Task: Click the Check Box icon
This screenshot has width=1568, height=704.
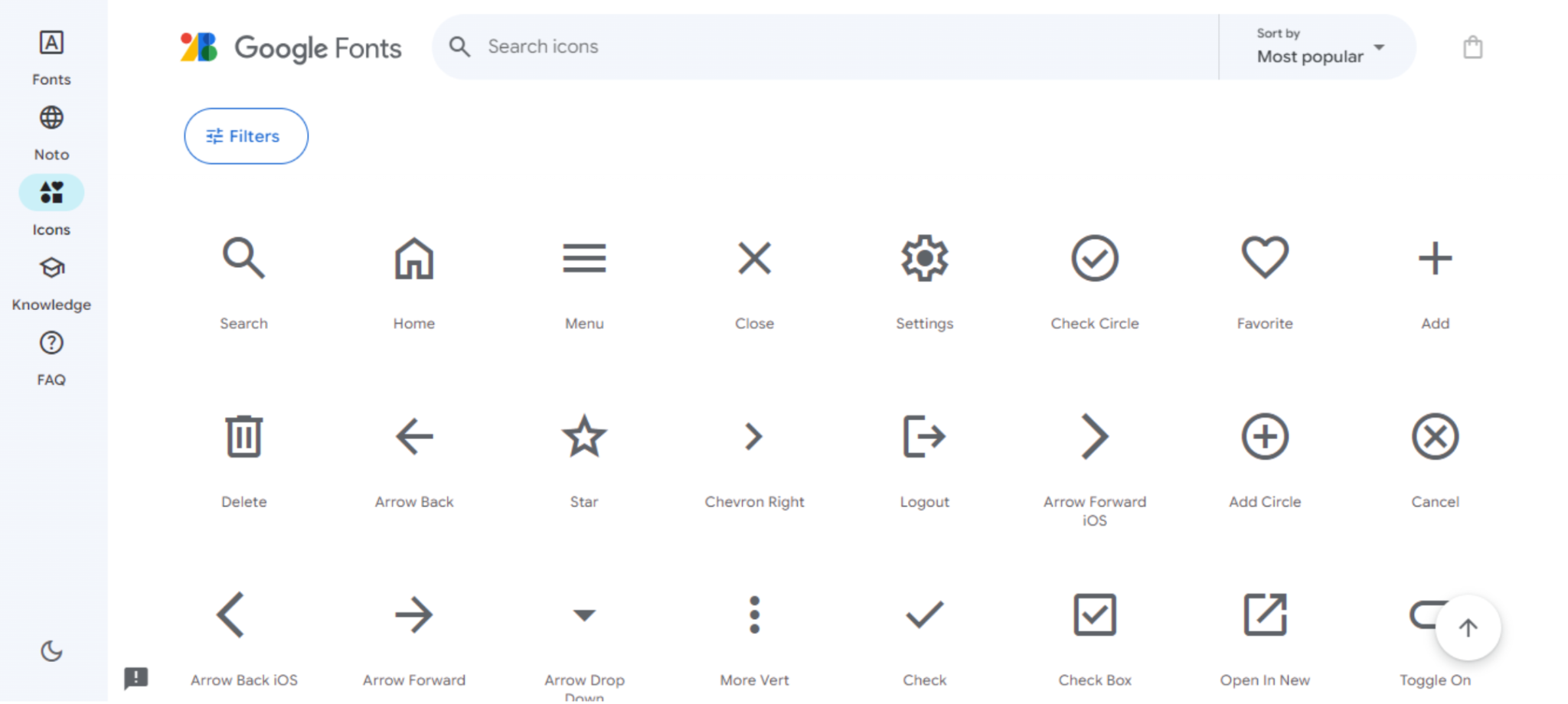Action: click(1094, 614)
